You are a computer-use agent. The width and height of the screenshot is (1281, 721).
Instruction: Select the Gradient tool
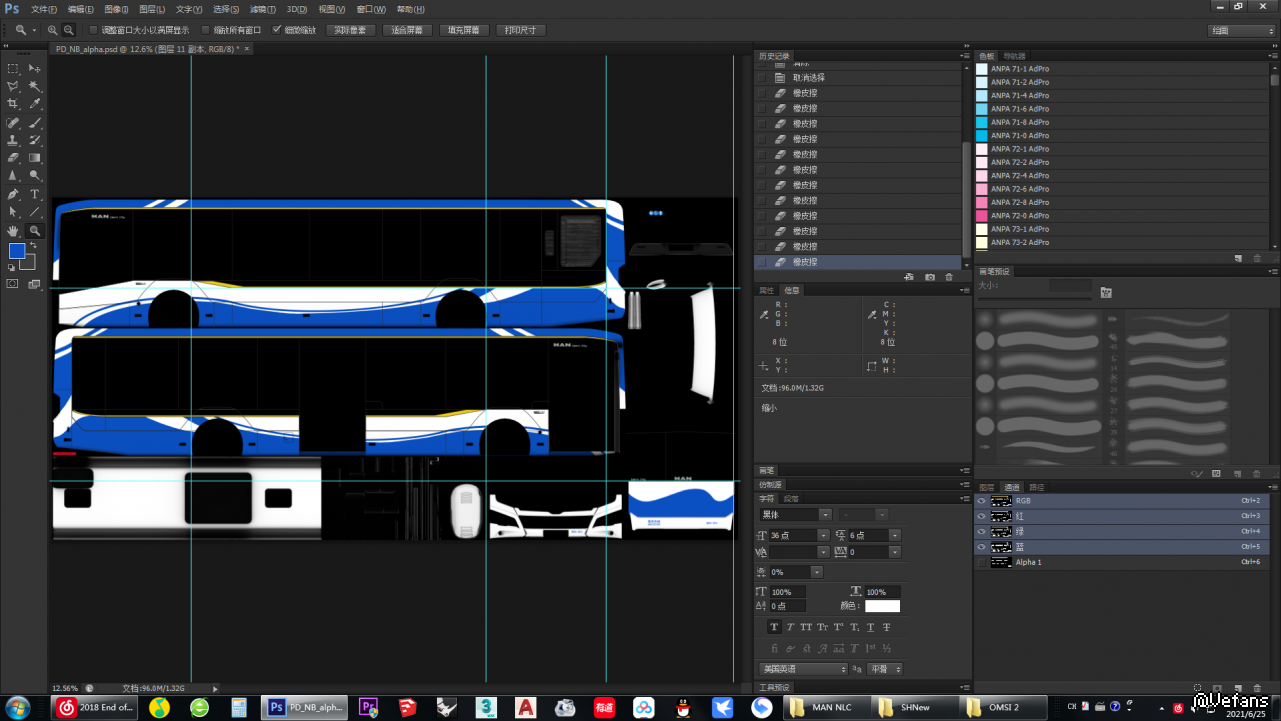[35, 158]
